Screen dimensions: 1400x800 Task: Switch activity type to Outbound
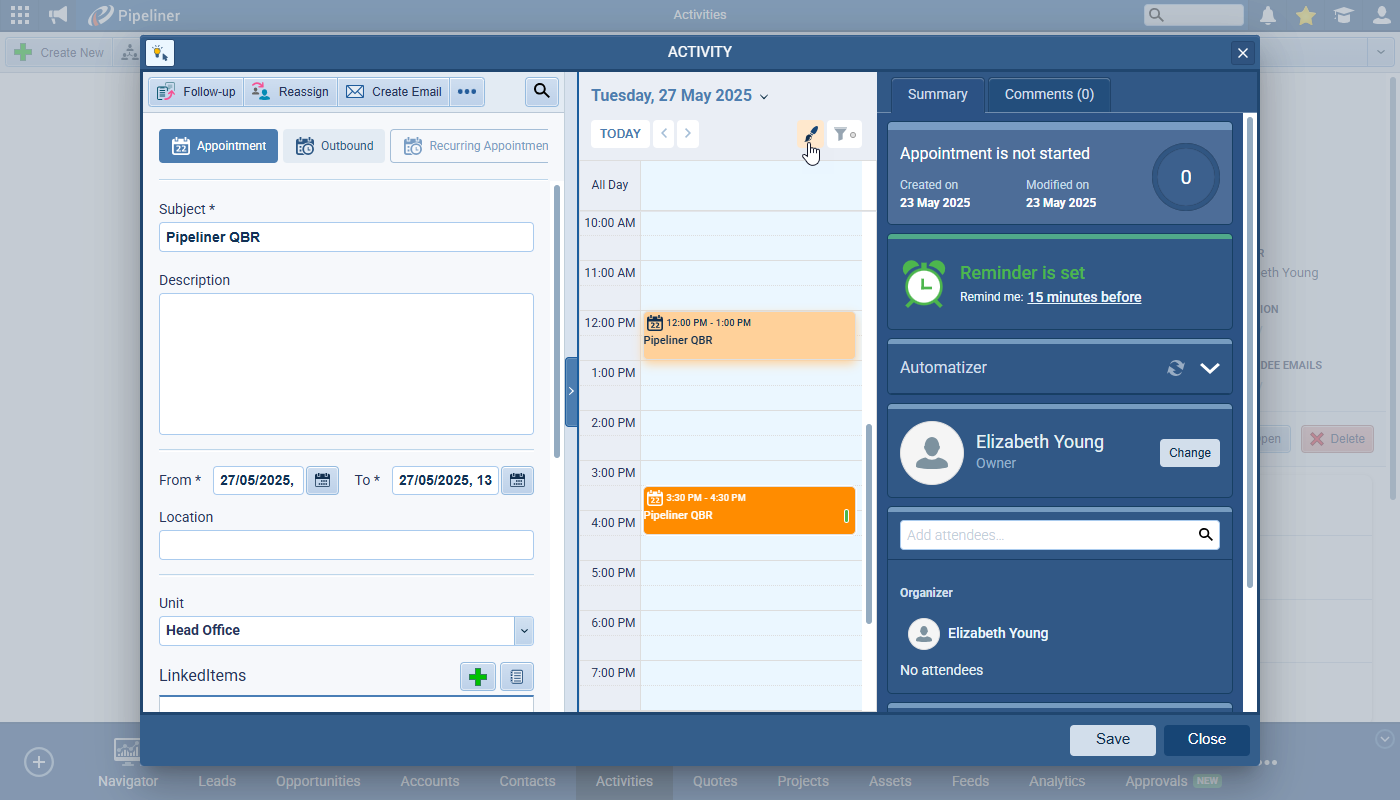point(334,146)
